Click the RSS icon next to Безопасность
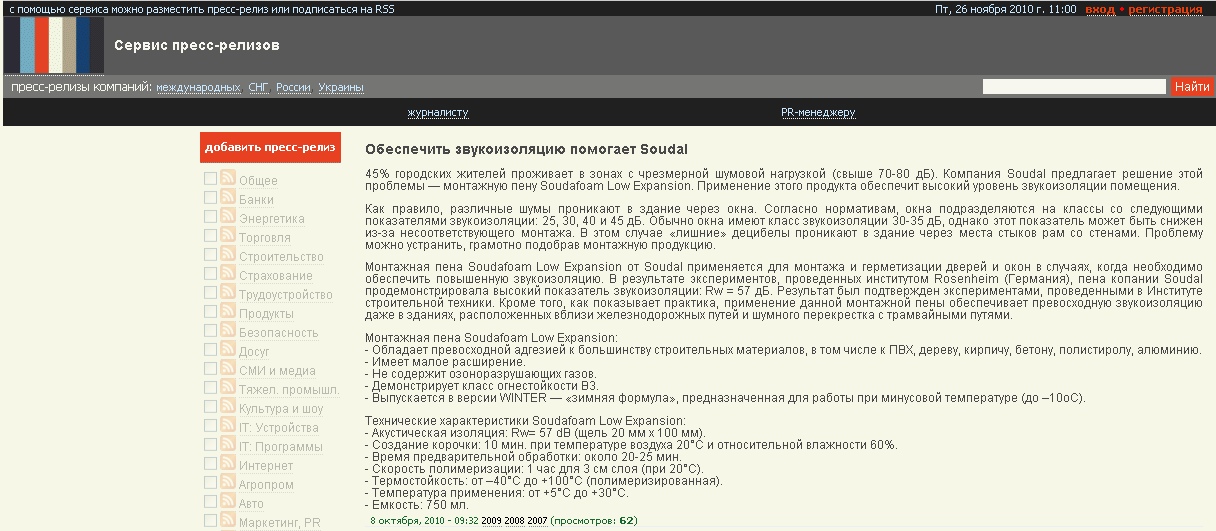The image size is (1216, 531). tap(228, 331)
